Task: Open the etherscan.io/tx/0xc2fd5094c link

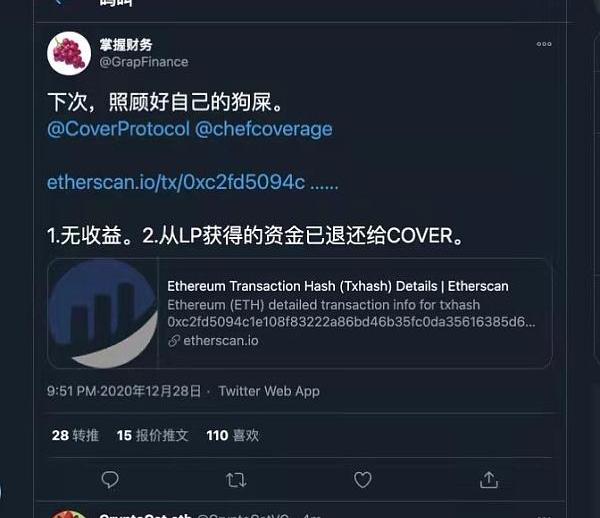Action: 192,182
